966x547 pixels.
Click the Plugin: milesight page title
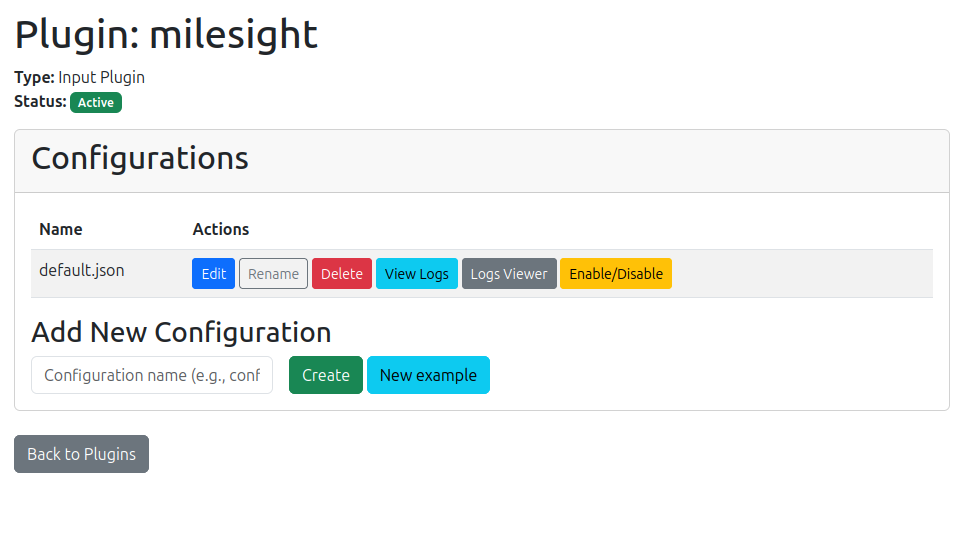(x=166, y=35)
